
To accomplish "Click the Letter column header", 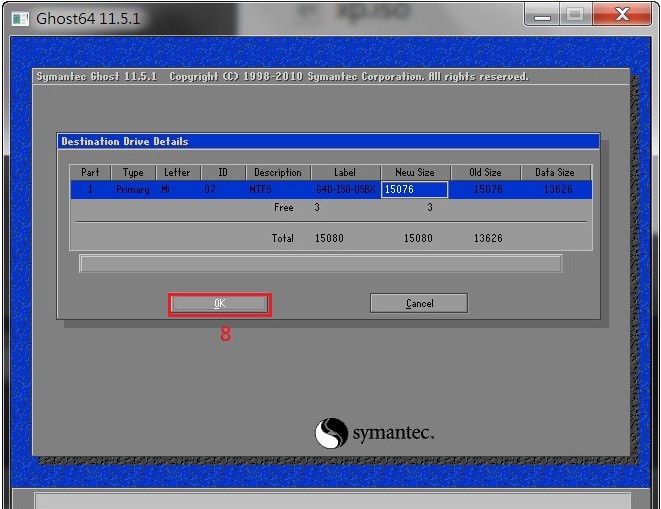I will pos(177,172).
